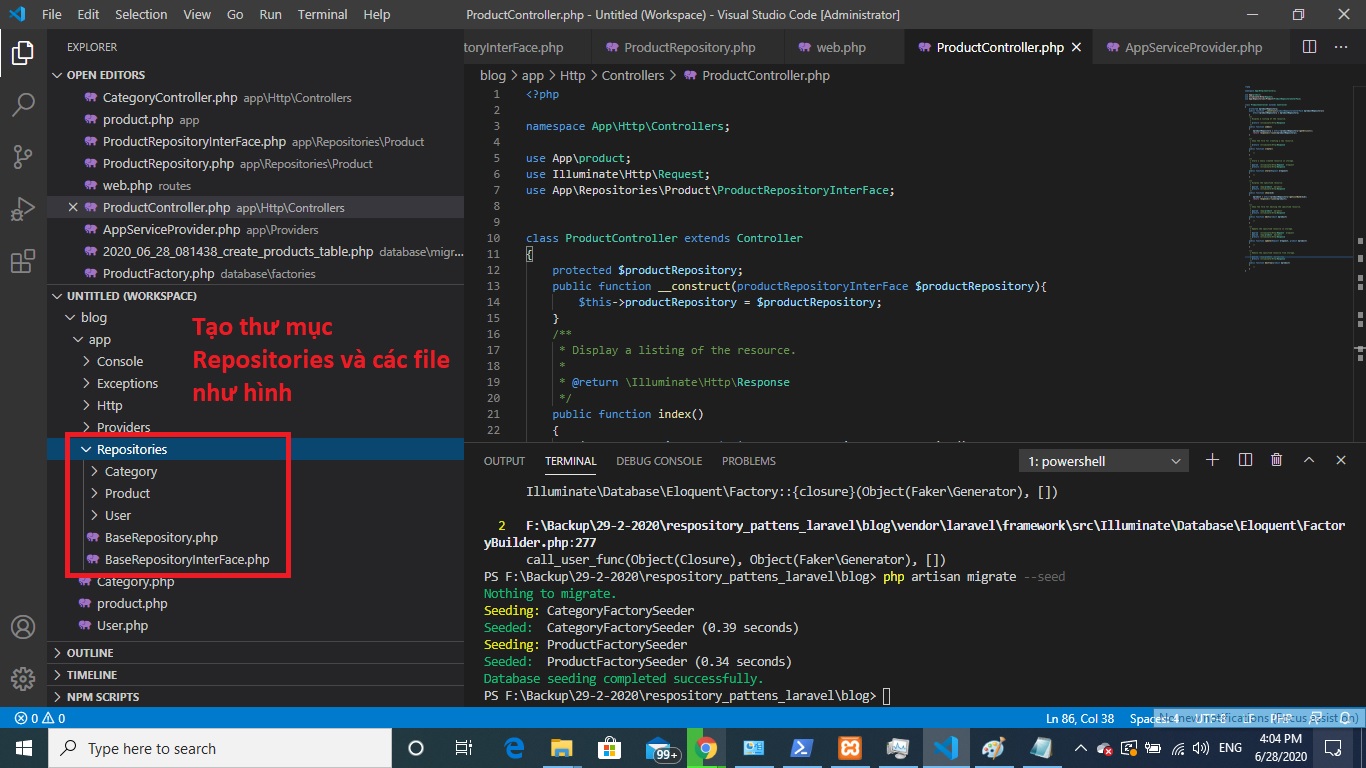Open PowerShell from the taskbar
Viewport: 1366px width, 768px height.
(x=801, y=748)
